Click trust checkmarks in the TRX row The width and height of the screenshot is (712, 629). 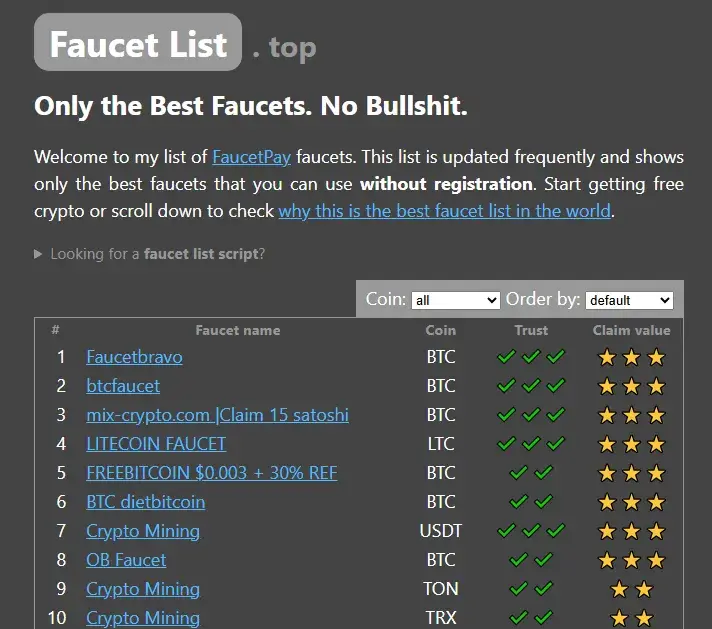point(531,618)
